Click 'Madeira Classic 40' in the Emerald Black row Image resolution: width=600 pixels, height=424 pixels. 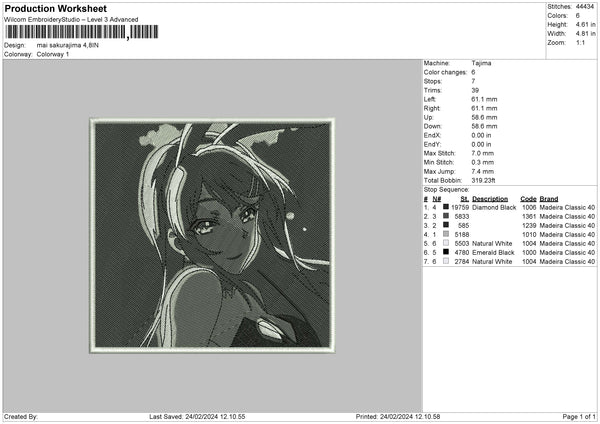pyautogui.click(x=567, y=253)
